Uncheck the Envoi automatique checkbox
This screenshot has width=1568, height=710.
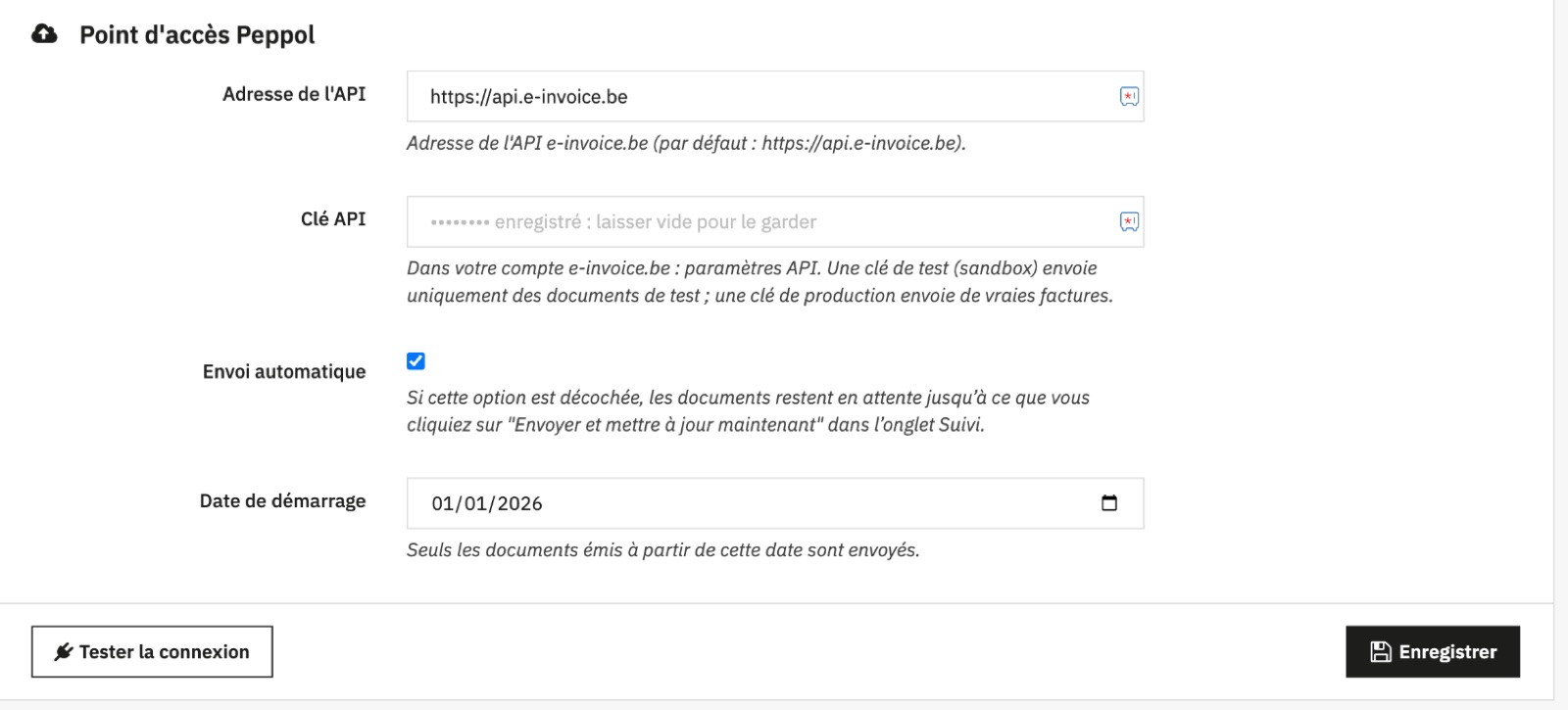tap(416, 361)
